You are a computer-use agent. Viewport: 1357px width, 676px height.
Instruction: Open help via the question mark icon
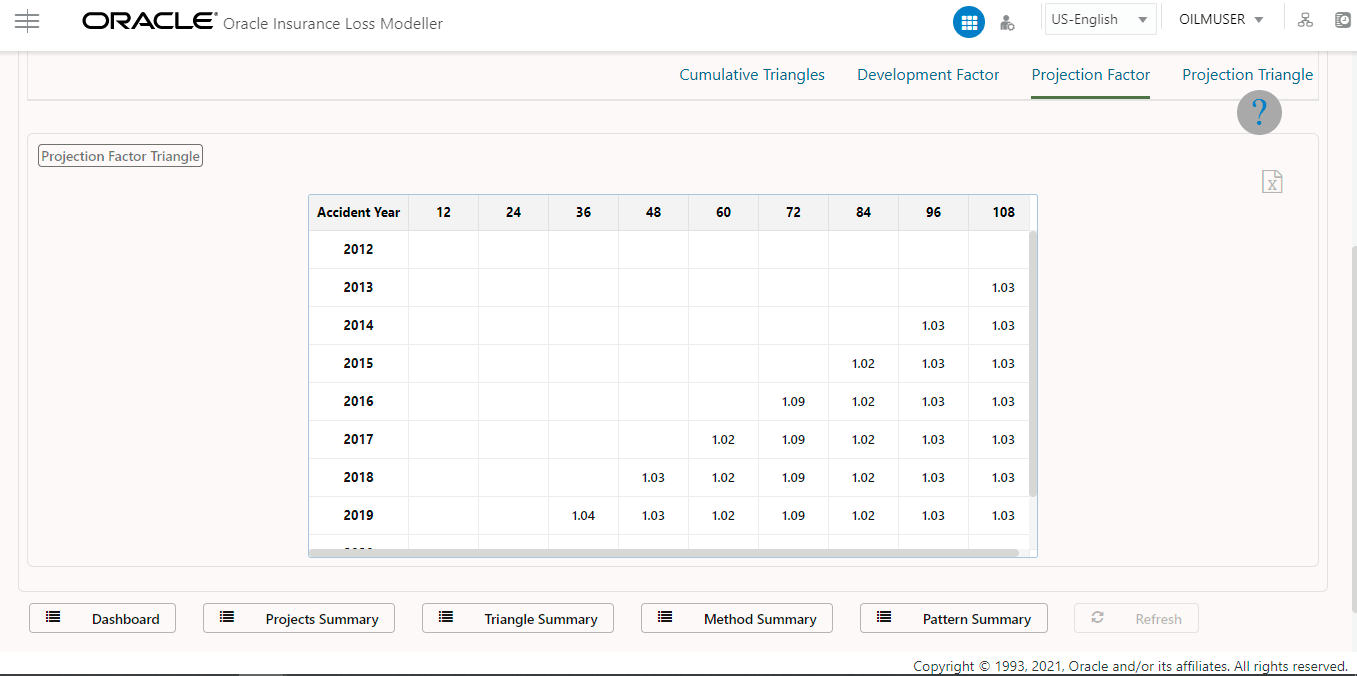click(1259, 112)
